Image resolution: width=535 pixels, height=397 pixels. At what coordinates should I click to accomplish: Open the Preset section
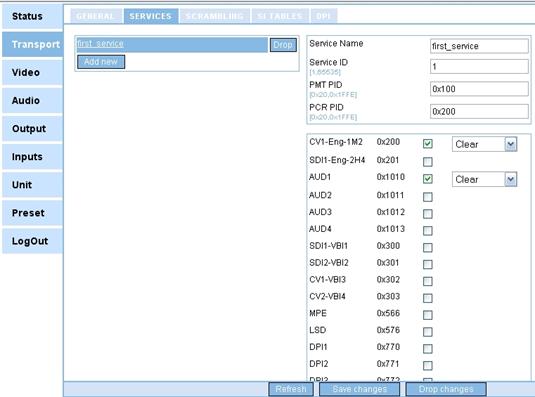coord(32,213)
